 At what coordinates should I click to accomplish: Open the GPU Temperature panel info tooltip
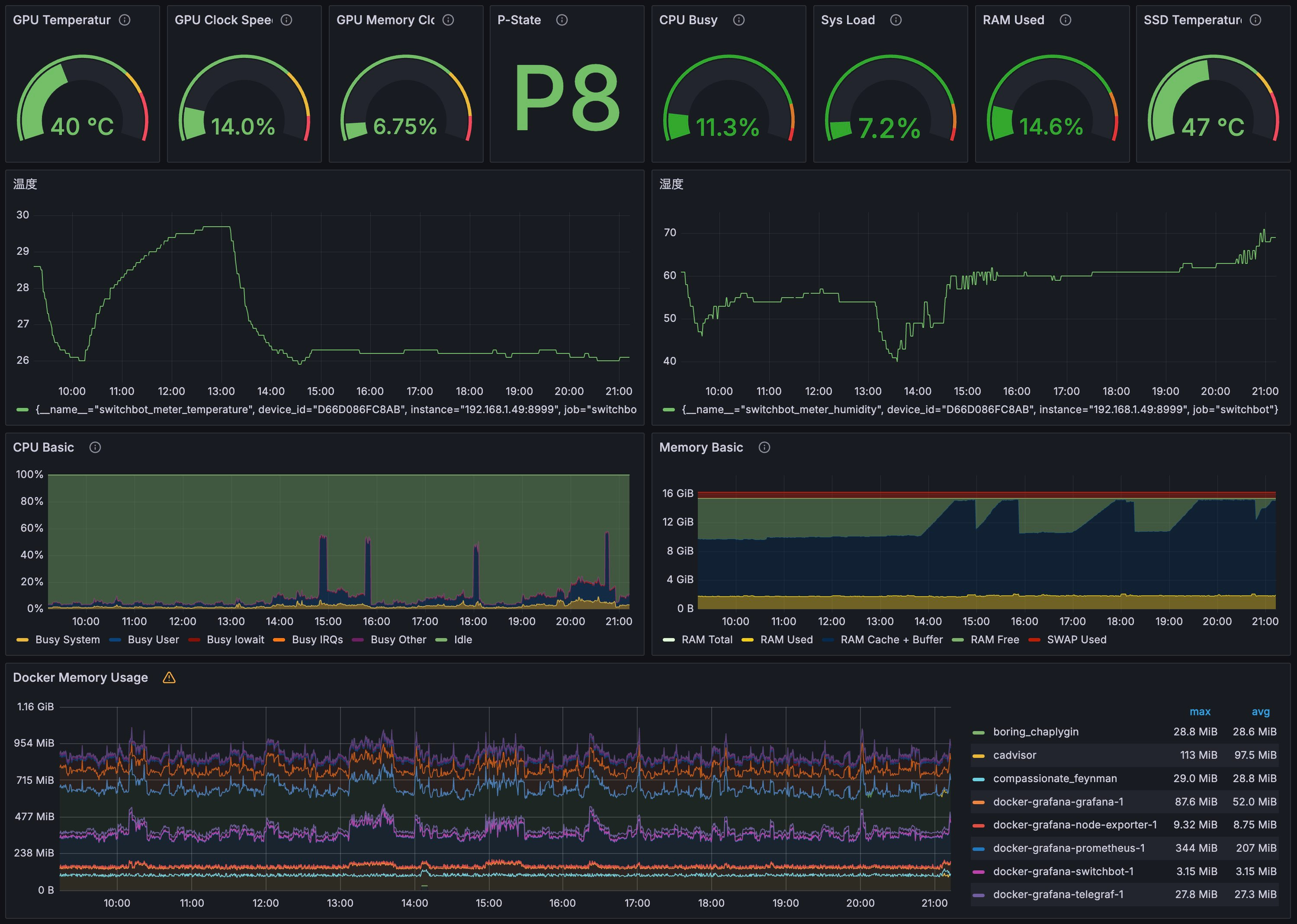[125, 20]
